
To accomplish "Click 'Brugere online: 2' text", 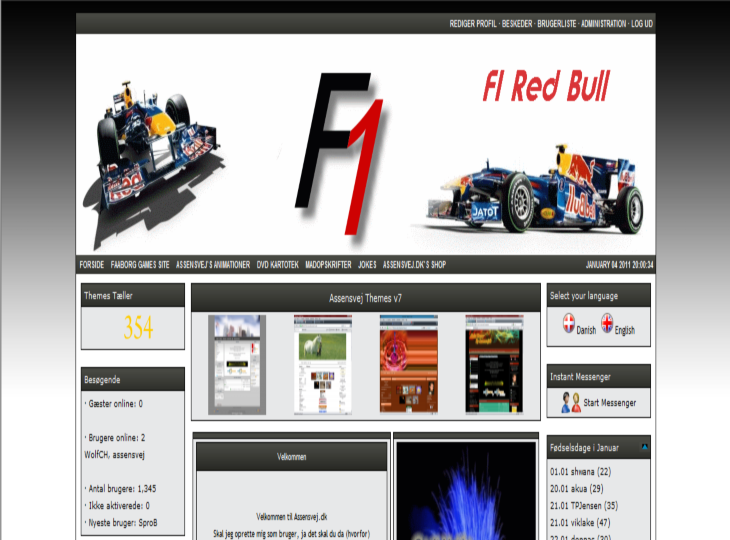I will [x=116, y=438].
